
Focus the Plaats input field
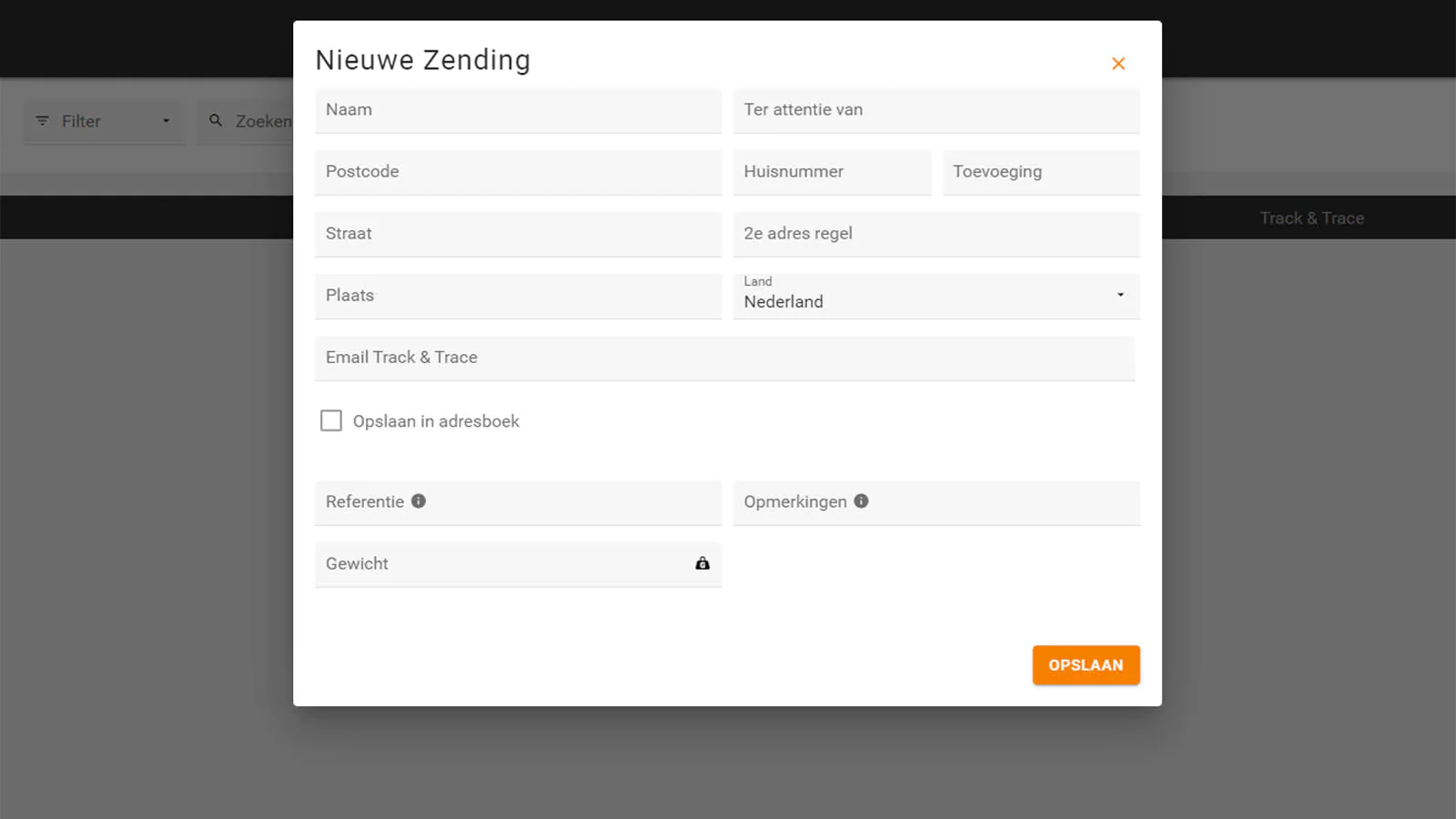coord(518,297)
